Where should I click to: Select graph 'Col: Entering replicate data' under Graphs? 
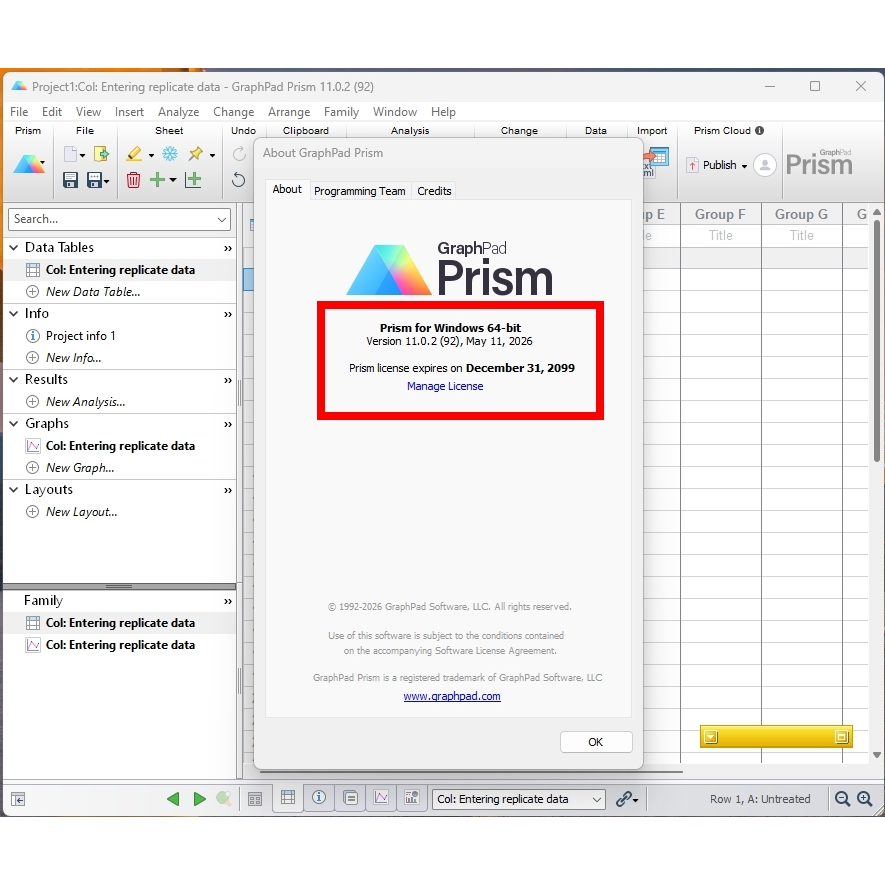pos(120,445)
